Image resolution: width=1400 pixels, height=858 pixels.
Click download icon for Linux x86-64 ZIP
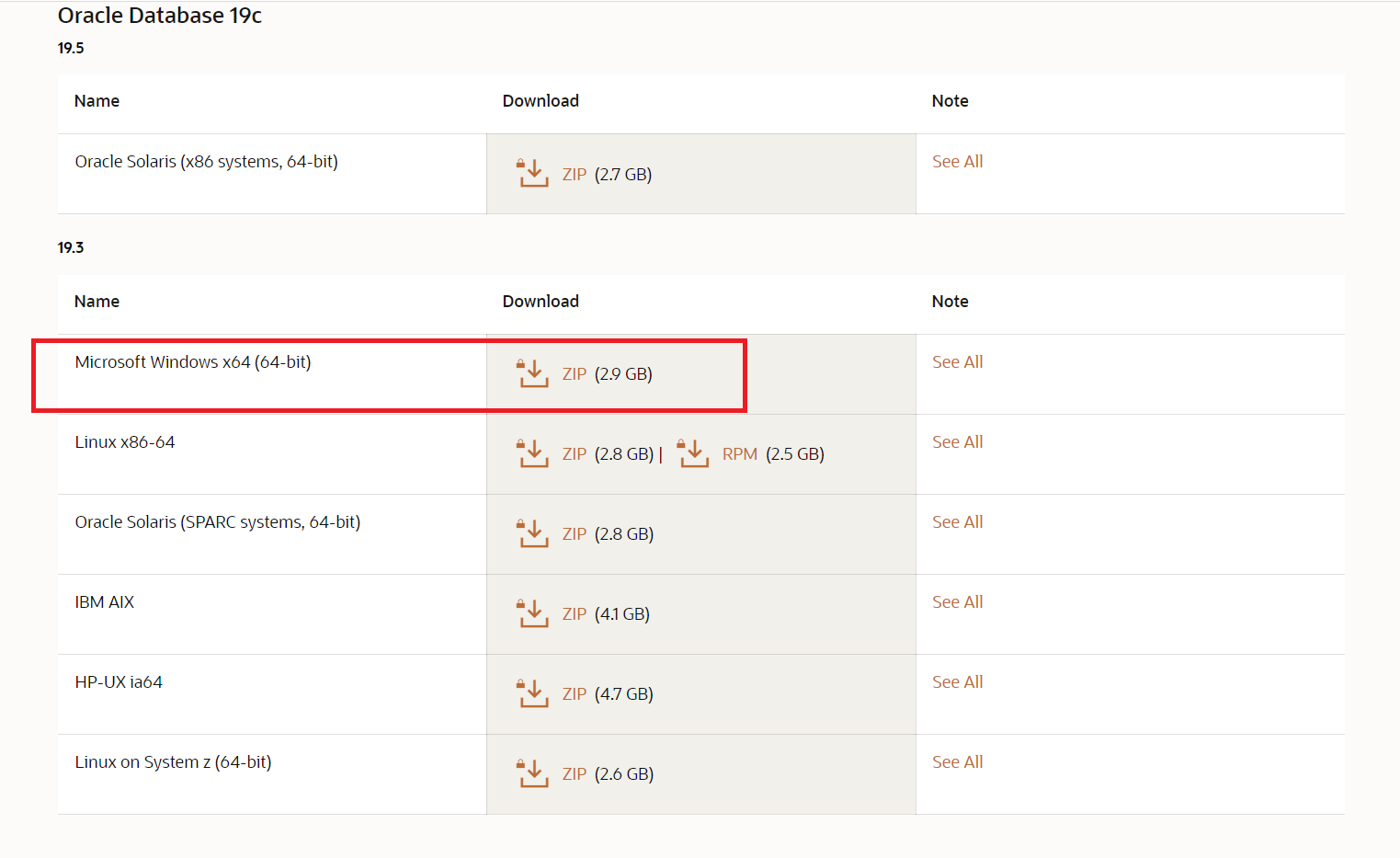coord(533,452)
